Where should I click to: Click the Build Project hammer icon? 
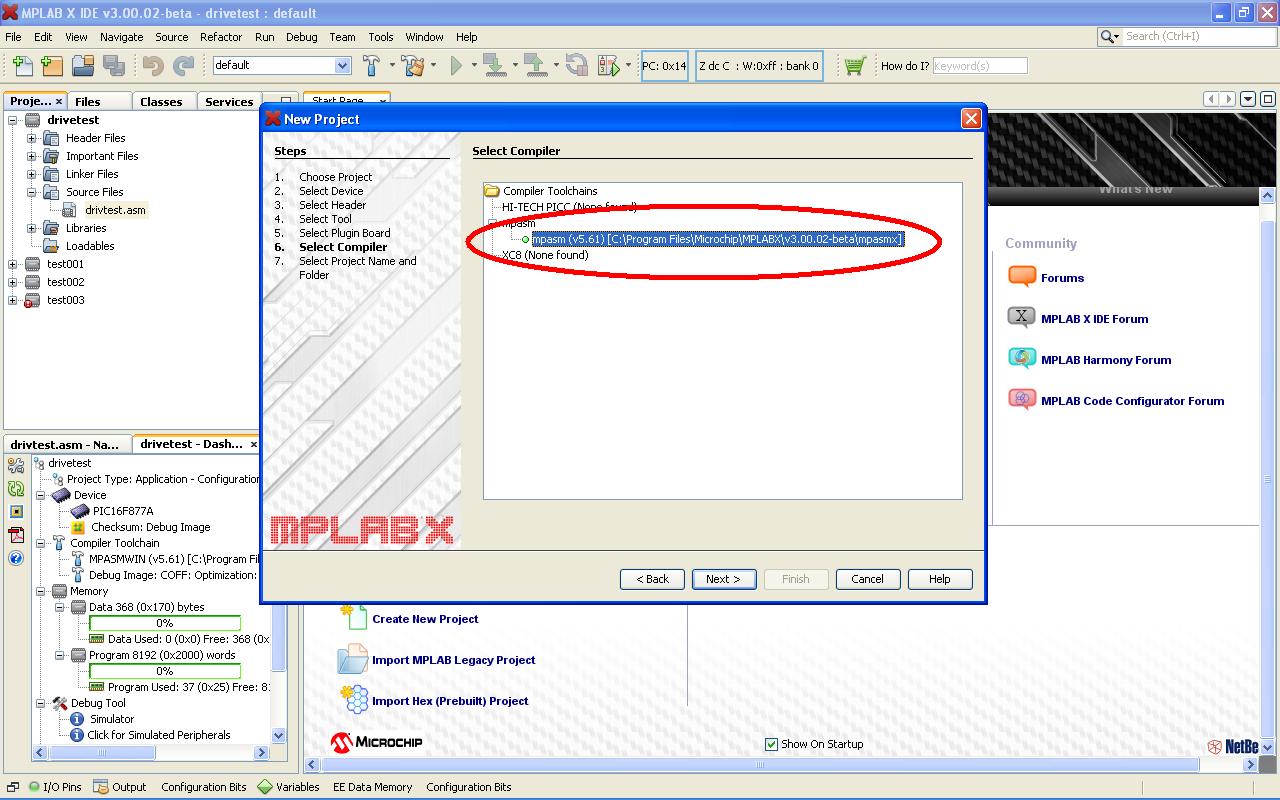click(x=371, y=65)
